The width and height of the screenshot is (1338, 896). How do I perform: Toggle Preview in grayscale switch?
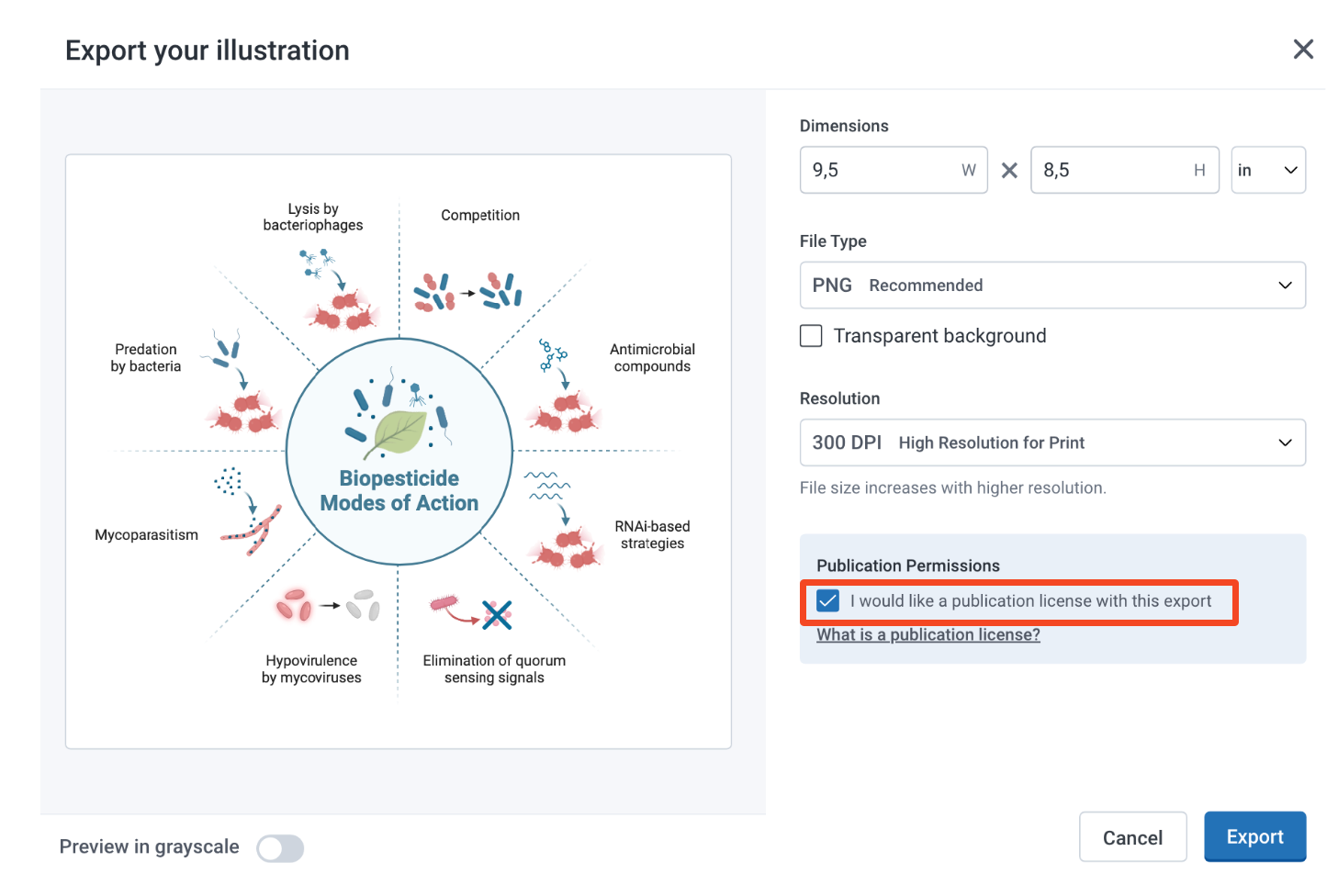coord(280,848)
